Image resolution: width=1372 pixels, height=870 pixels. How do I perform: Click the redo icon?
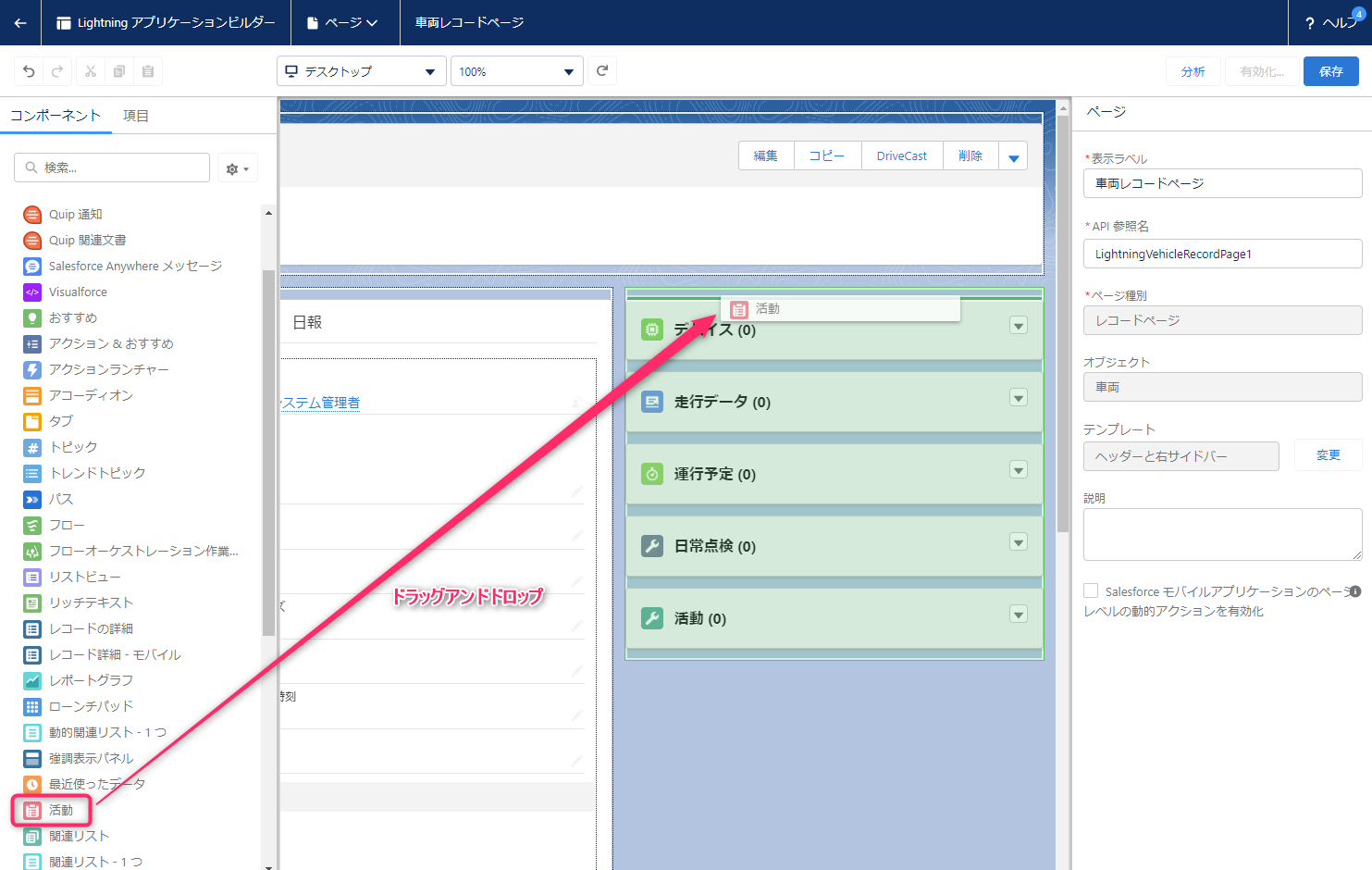tap(57, 71)
